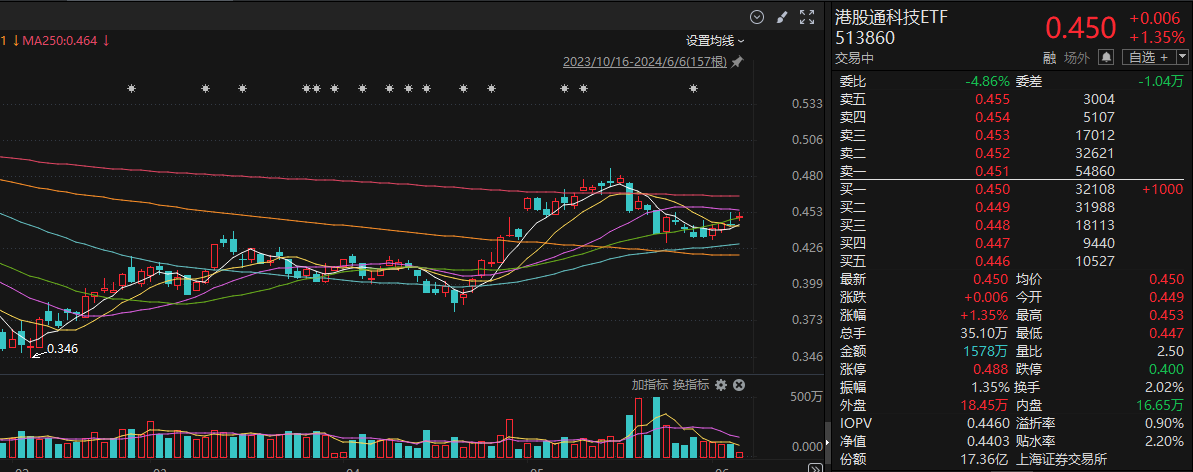Open the 设置均线 moving average dropdown
1193x472 pixels.
click(715, 41)
